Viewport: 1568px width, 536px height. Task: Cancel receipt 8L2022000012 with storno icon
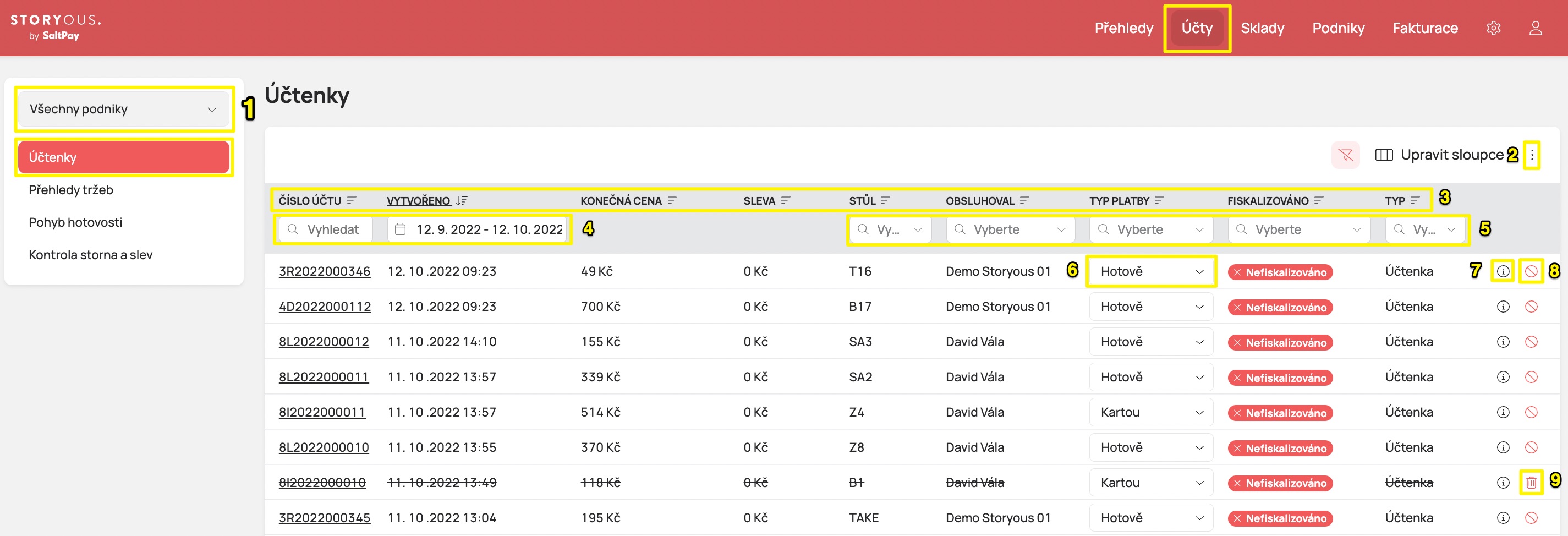click(x=1531, y=342)
